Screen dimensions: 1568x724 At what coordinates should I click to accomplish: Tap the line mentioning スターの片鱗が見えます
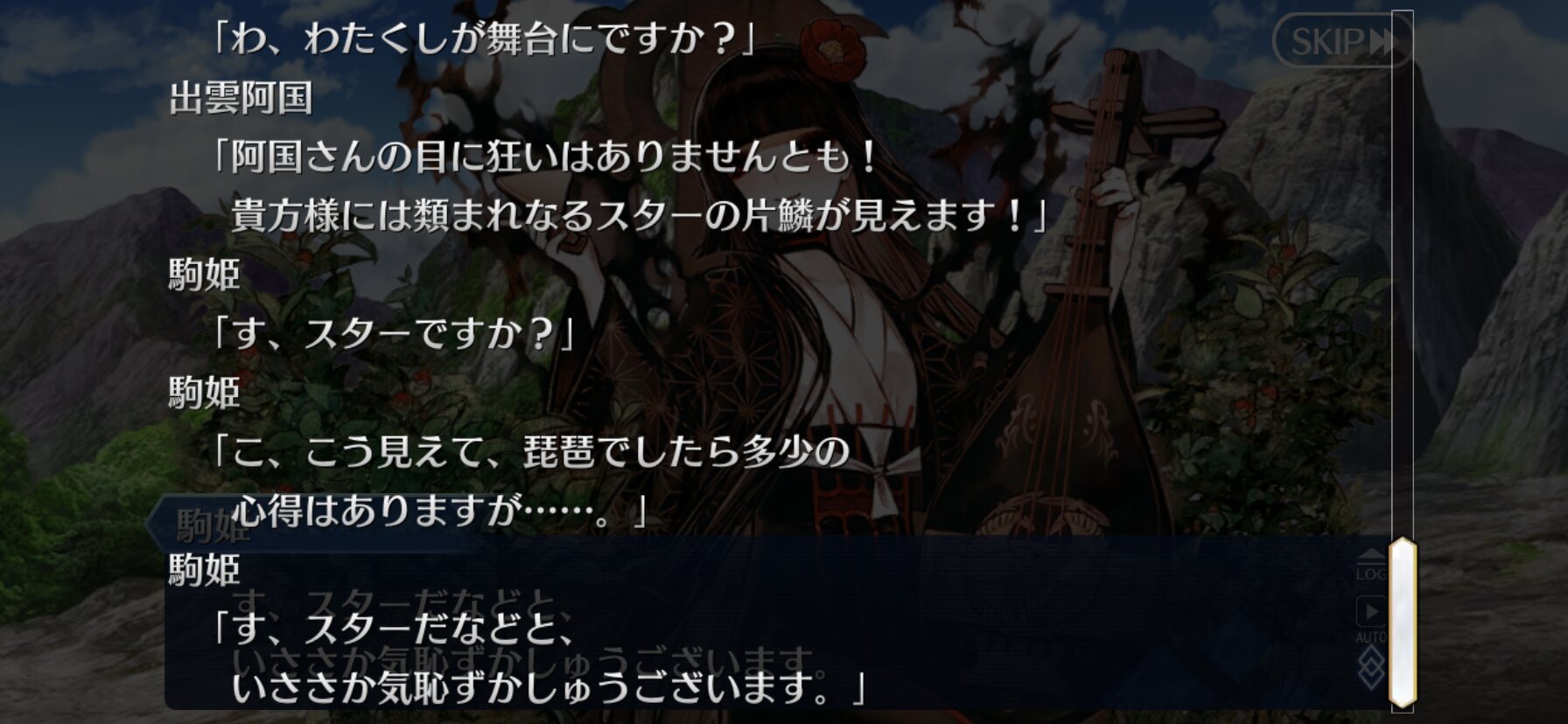coord(639,216)
